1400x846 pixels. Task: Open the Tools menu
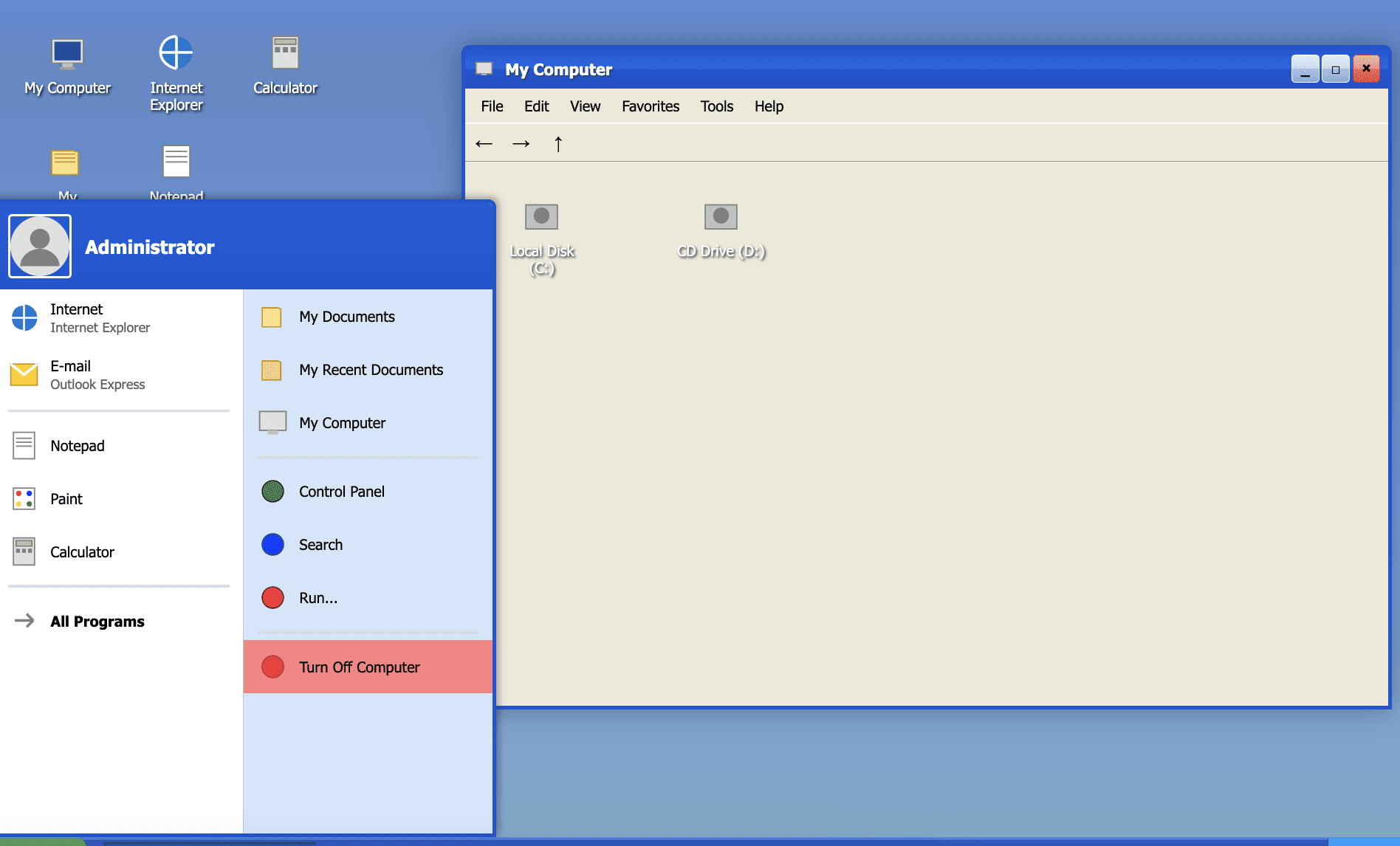[x=716, y=106]
